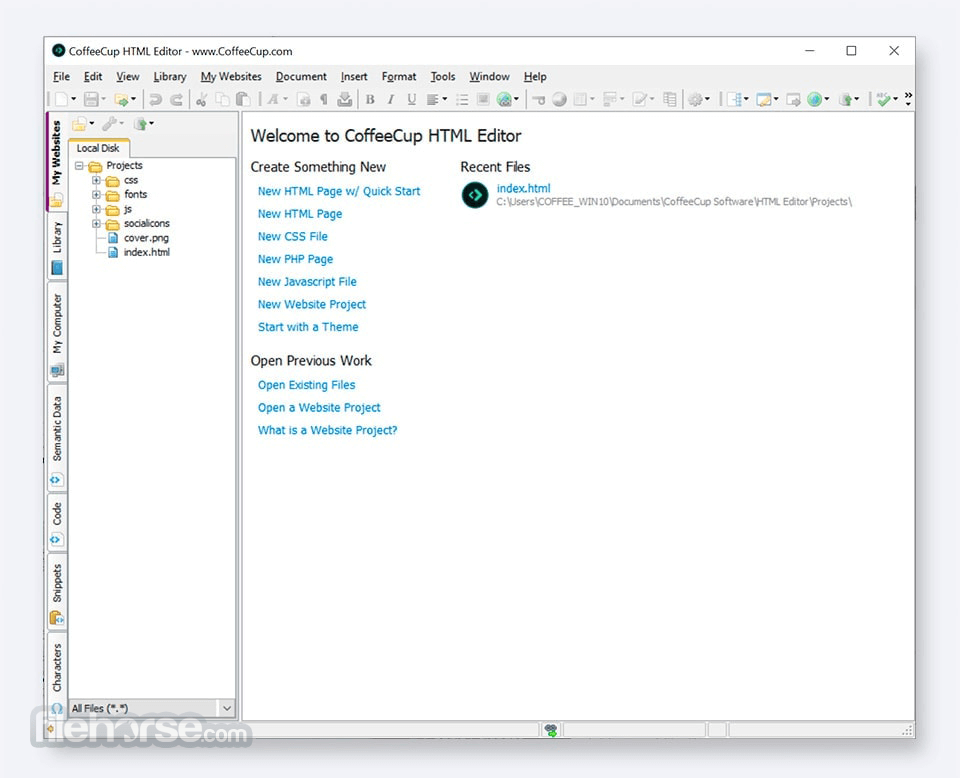Toggle Bold formatting
This screenshot has width=960, height=778.
pos(370,99)
